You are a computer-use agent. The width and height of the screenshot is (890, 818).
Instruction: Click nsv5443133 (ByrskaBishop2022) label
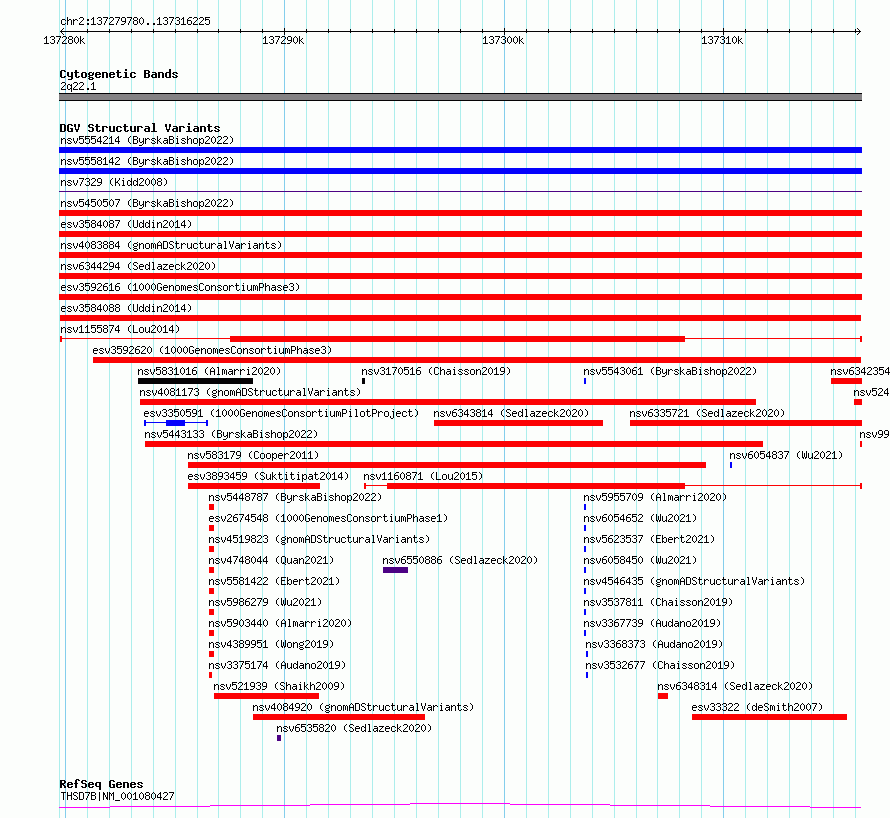(231, 434)
